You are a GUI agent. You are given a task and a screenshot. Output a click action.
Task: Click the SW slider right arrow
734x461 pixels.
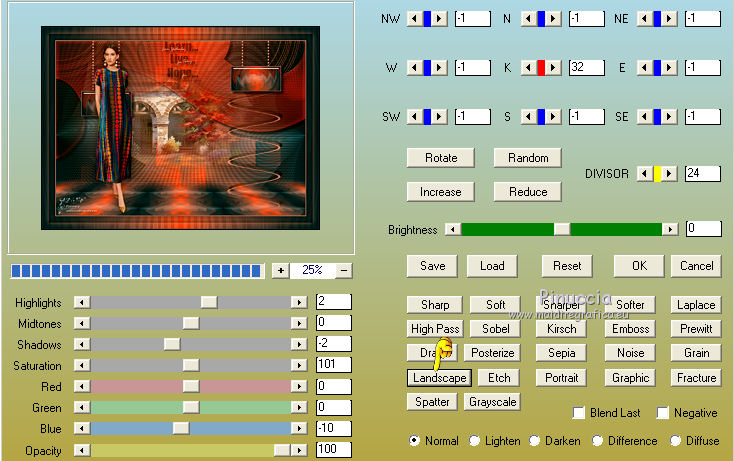click(439, 117)
